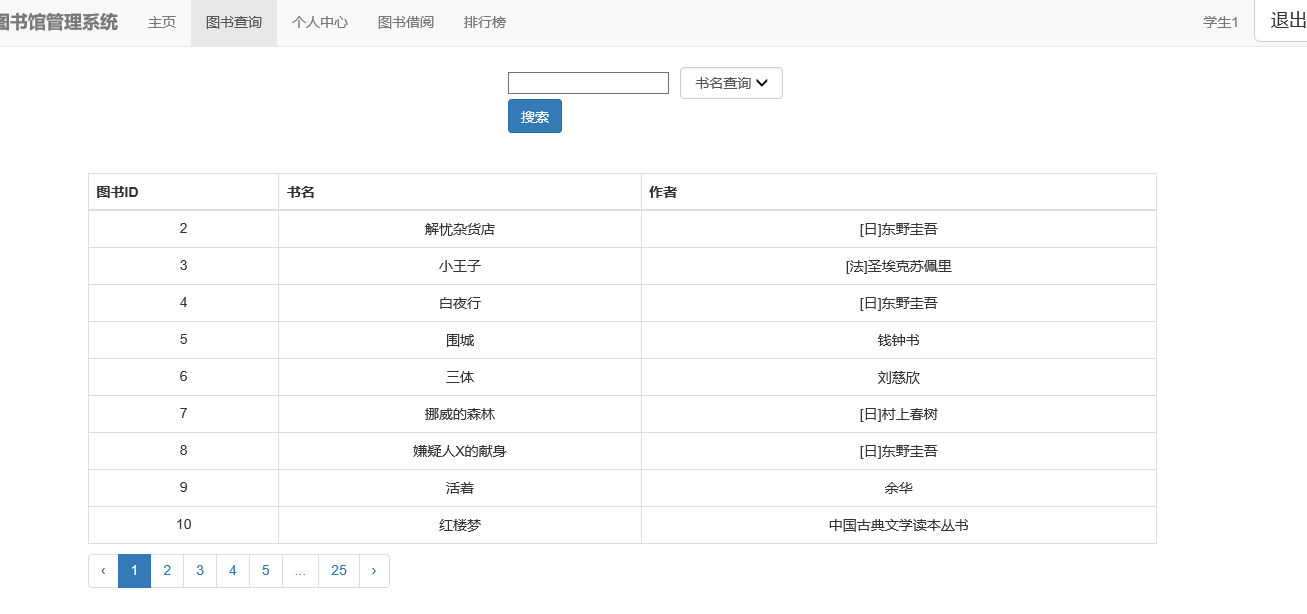
Task: Open the 书名查询 search type dropdown
Action: point(731,83)
